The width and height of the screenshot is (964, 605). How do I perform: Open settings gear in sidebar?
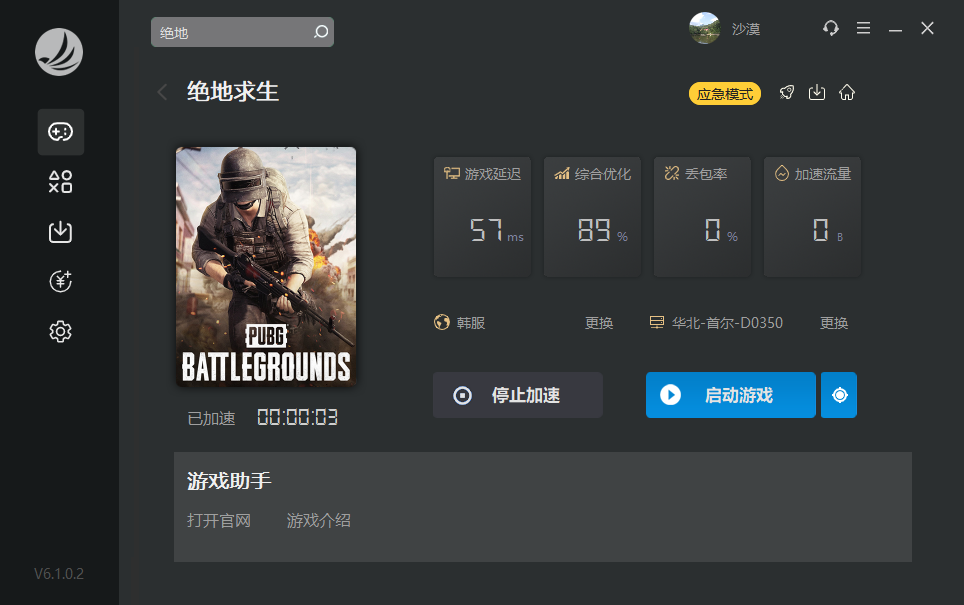click(x=60, y=331)
